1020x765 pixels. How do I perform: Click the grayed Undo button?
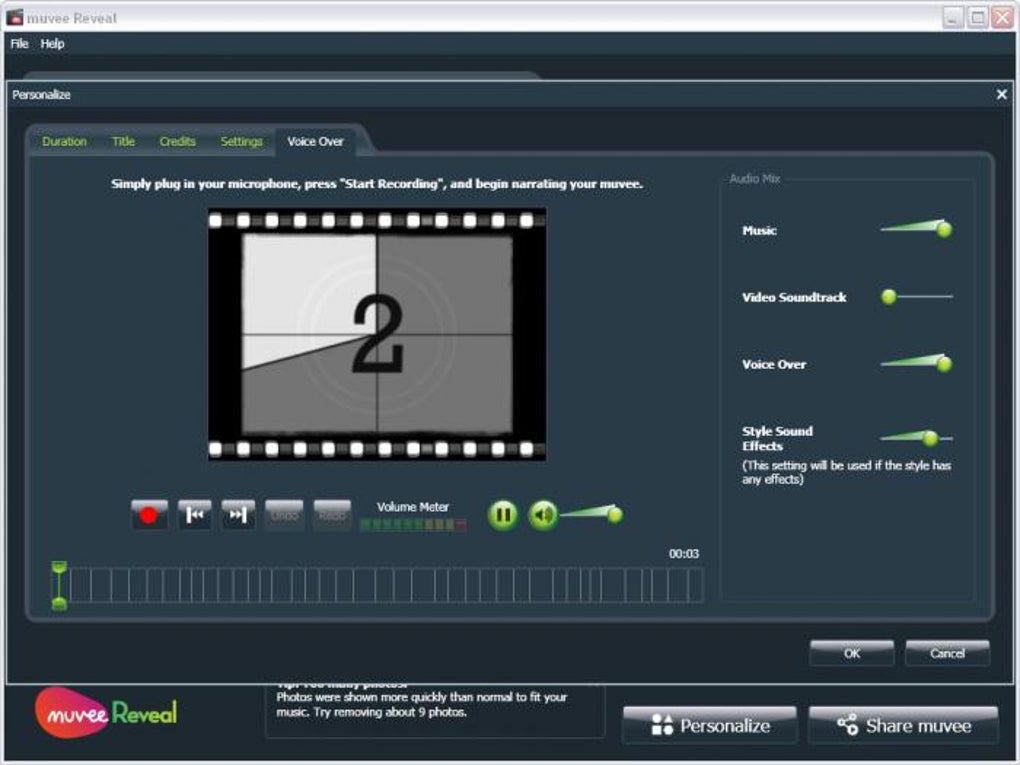coord(284,515)
